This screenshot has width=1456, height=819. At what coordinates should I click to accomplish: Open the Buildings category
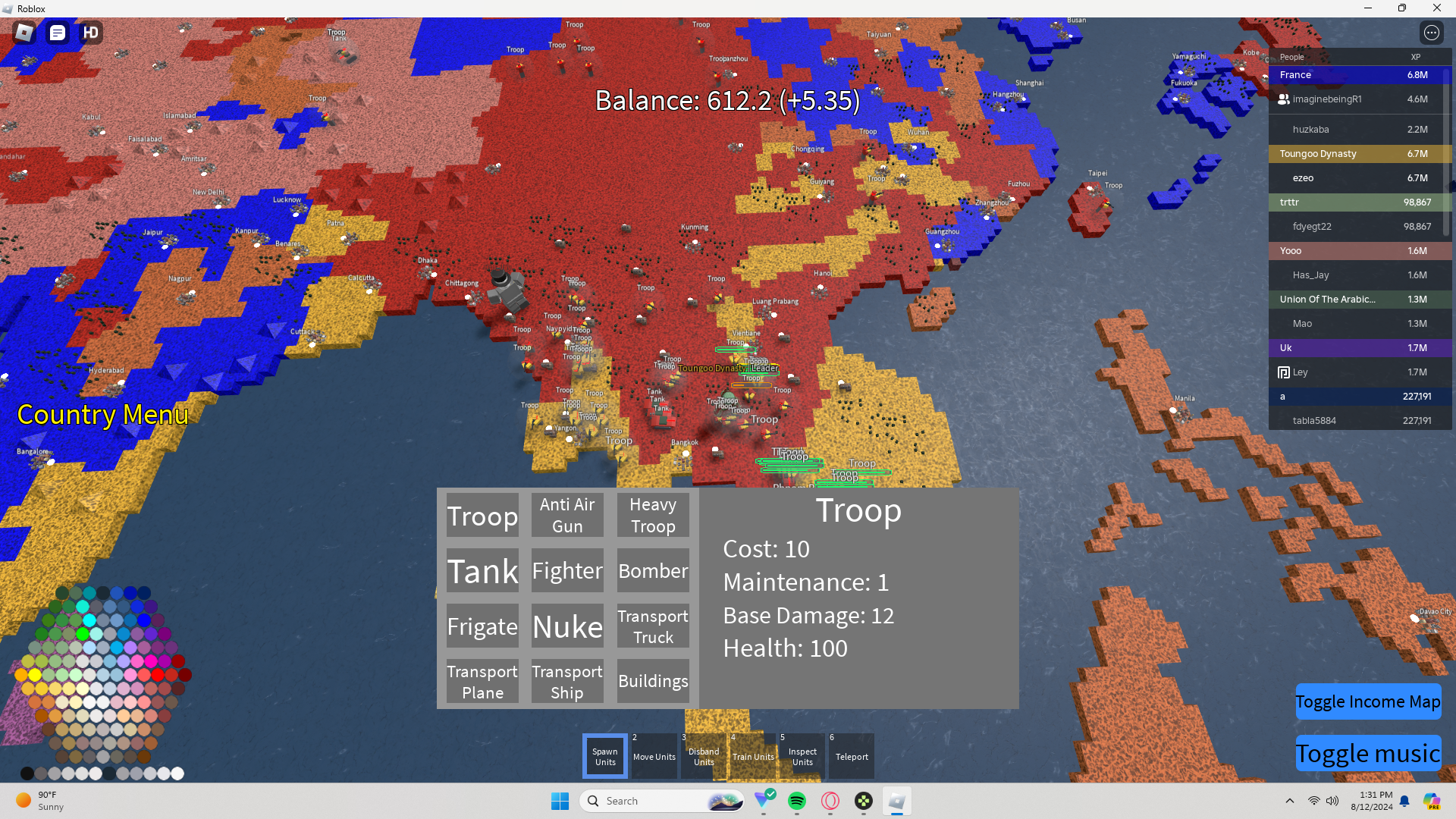(652, 681)
